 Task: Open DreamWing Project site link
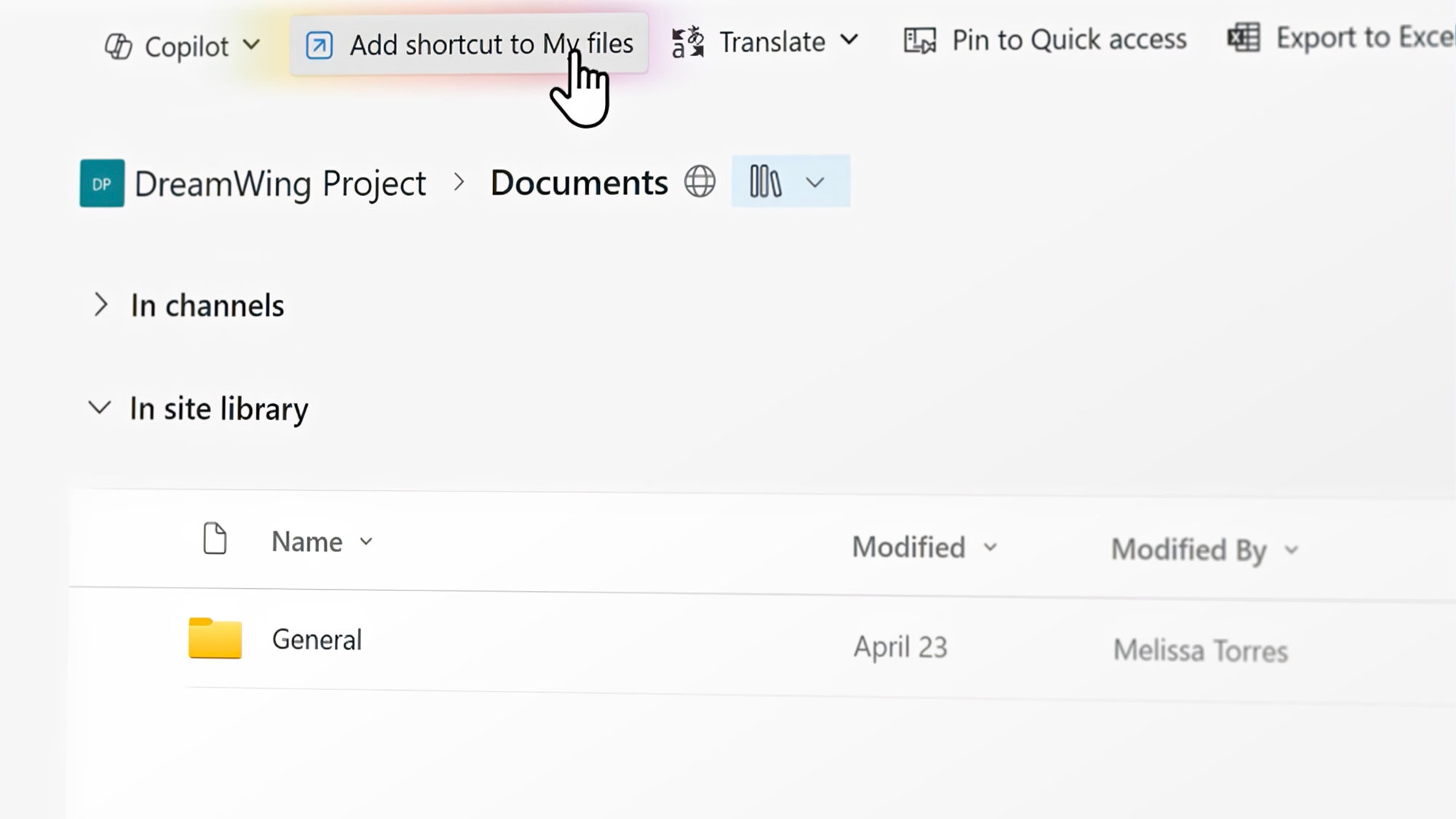point(280,183)
